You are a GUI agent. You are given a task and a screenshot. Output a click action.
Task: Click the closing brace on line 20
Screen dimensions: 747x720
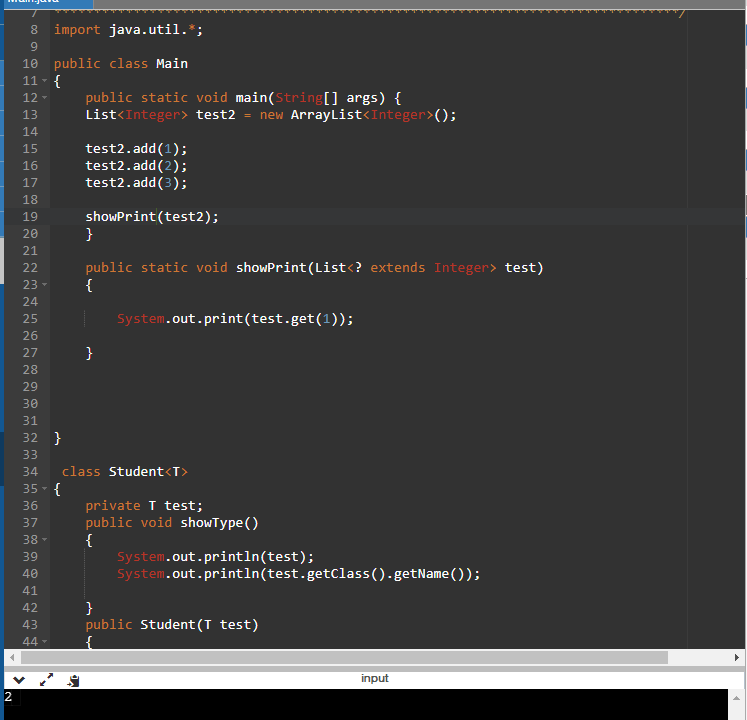pos(89,234)
